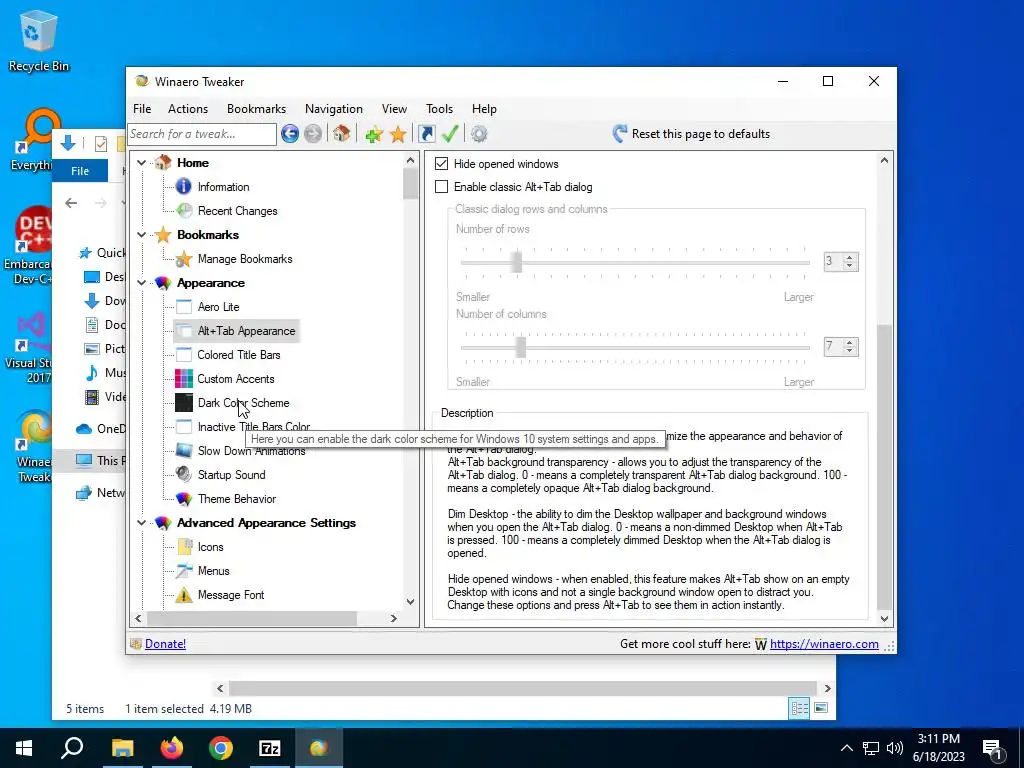Open Custom Accents tweak
Image resolution: width=1024 pixels, height=768 pixels.
click(x=235, y=379)
